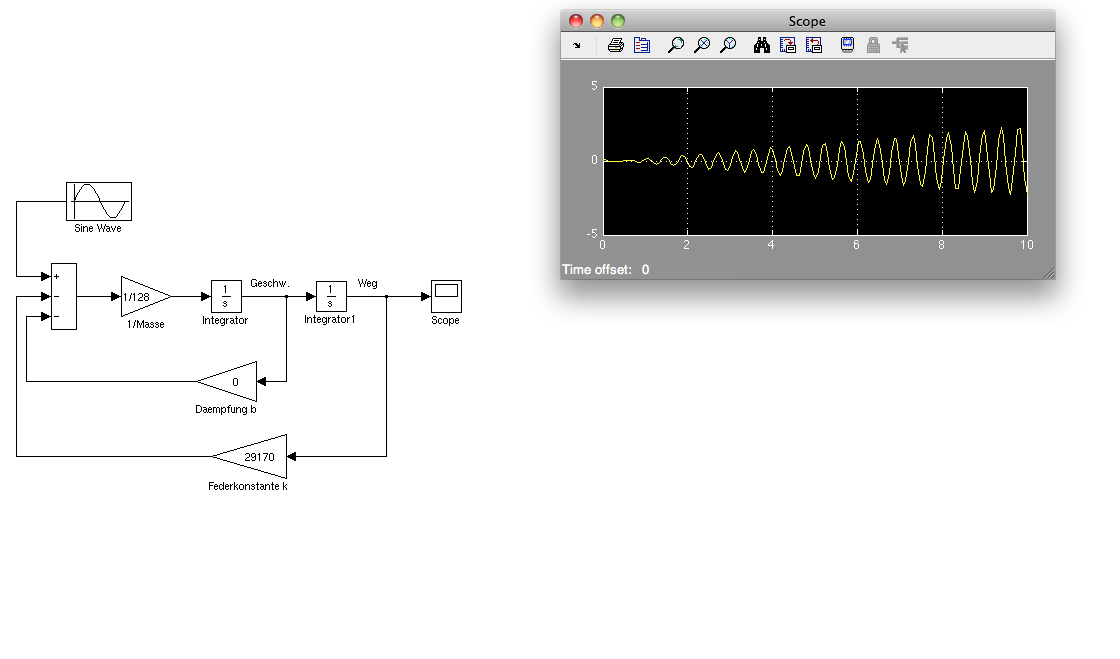Click the sum block with three inputs
The height and width of the screenshot is (659, 1120).
tap(63, 296)
